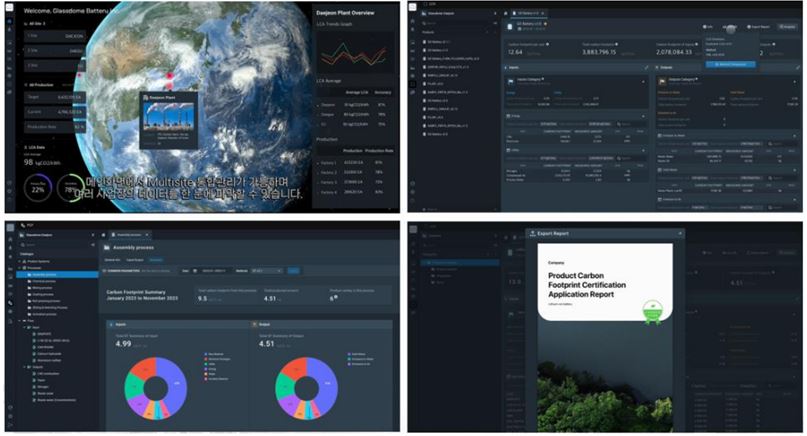Click the Info icon button in EV Battery header

709,27
